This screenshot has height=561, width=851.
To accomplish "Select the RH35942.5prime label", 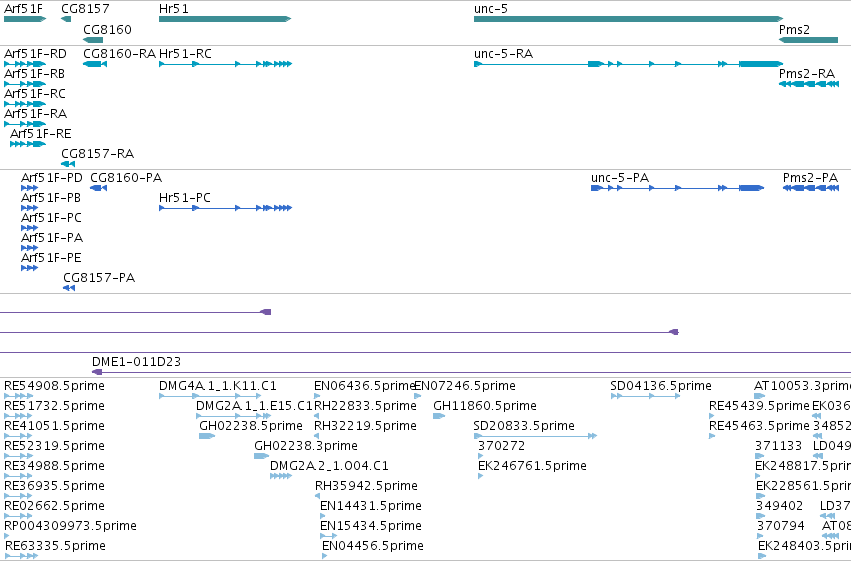I will (366, 486).
